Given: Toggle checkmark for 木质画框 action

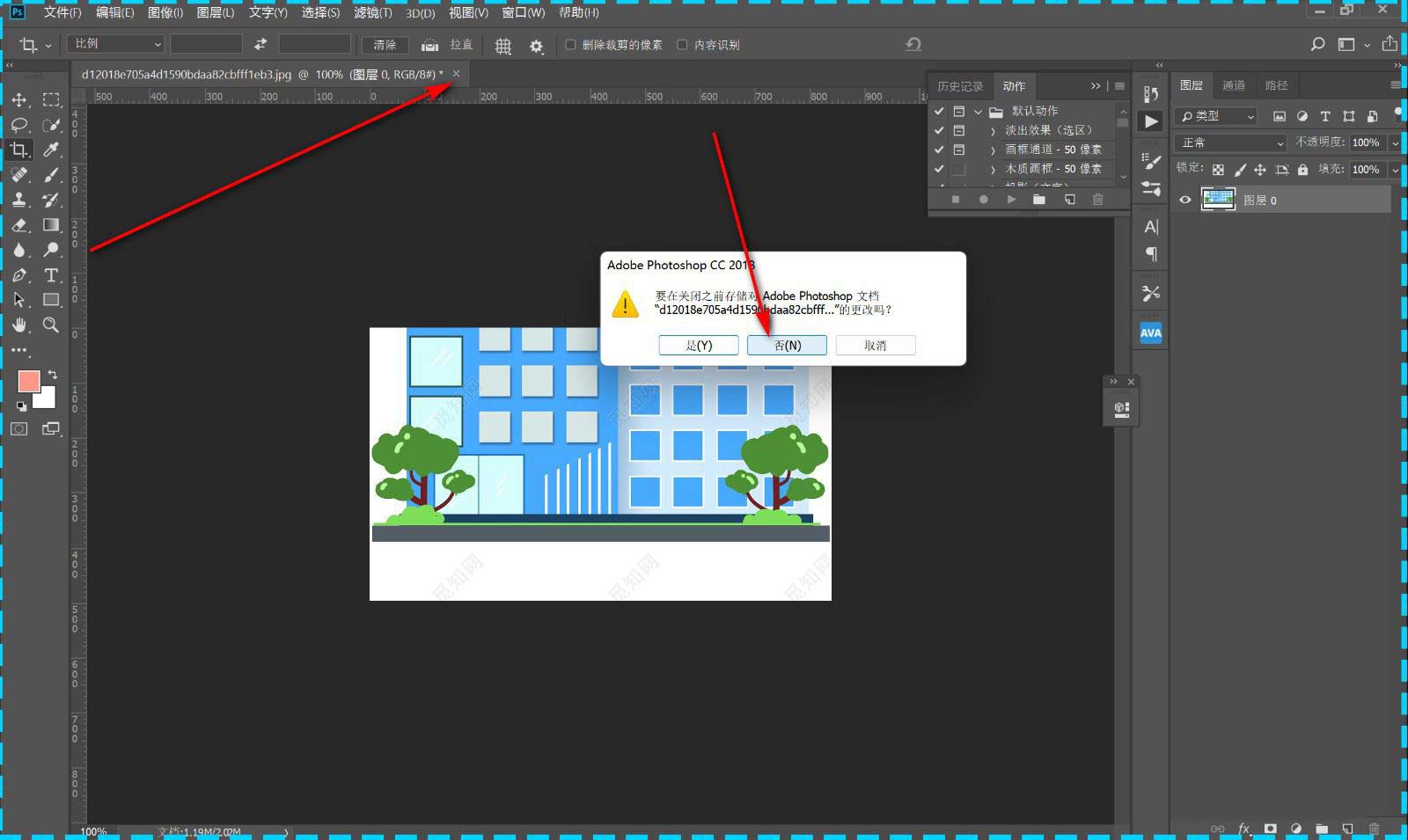Looking at the screenshot, I should pyautogui.click(x=939, y=169).
